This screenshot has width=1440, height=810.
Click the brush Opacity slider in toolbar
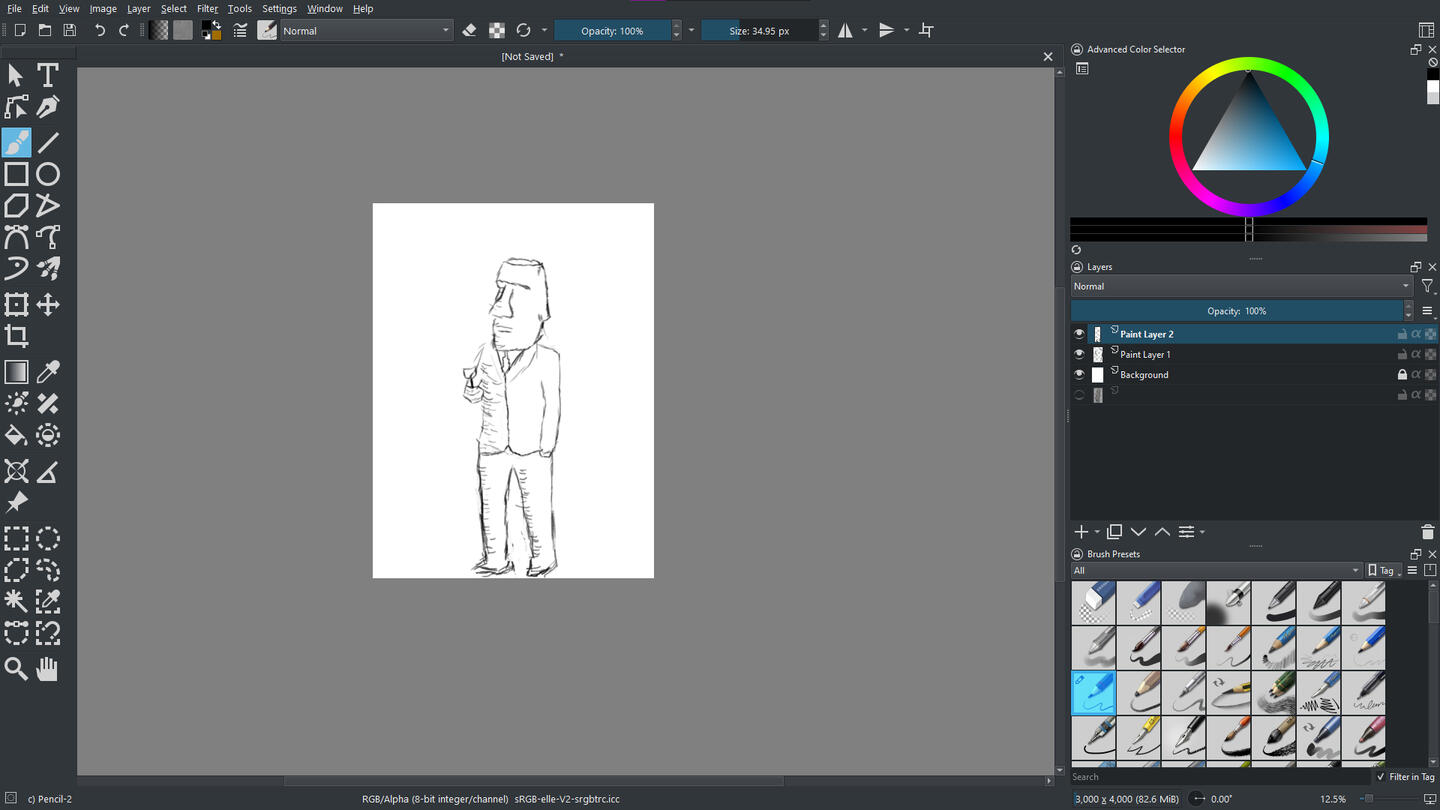pyautogui.click(x=611, y=31)
